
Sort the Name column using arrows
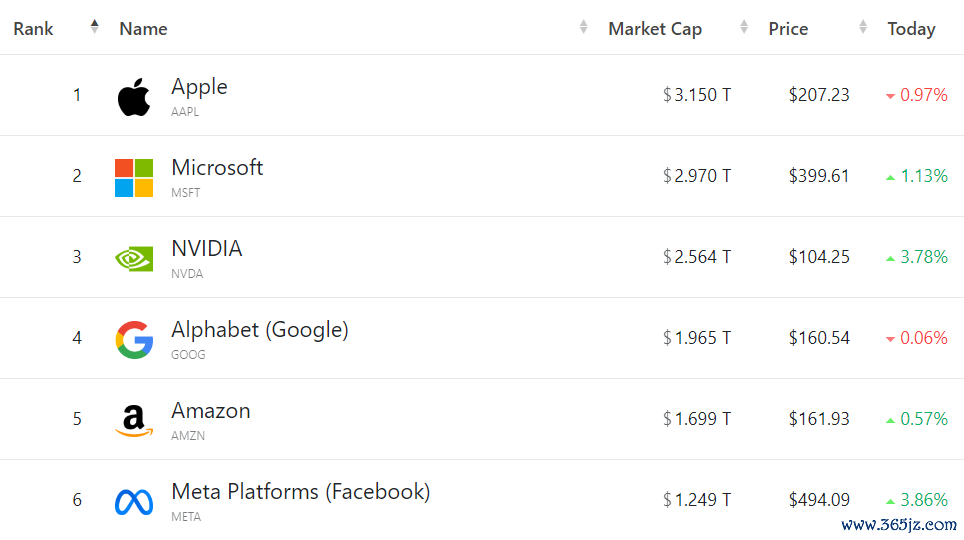583,26
